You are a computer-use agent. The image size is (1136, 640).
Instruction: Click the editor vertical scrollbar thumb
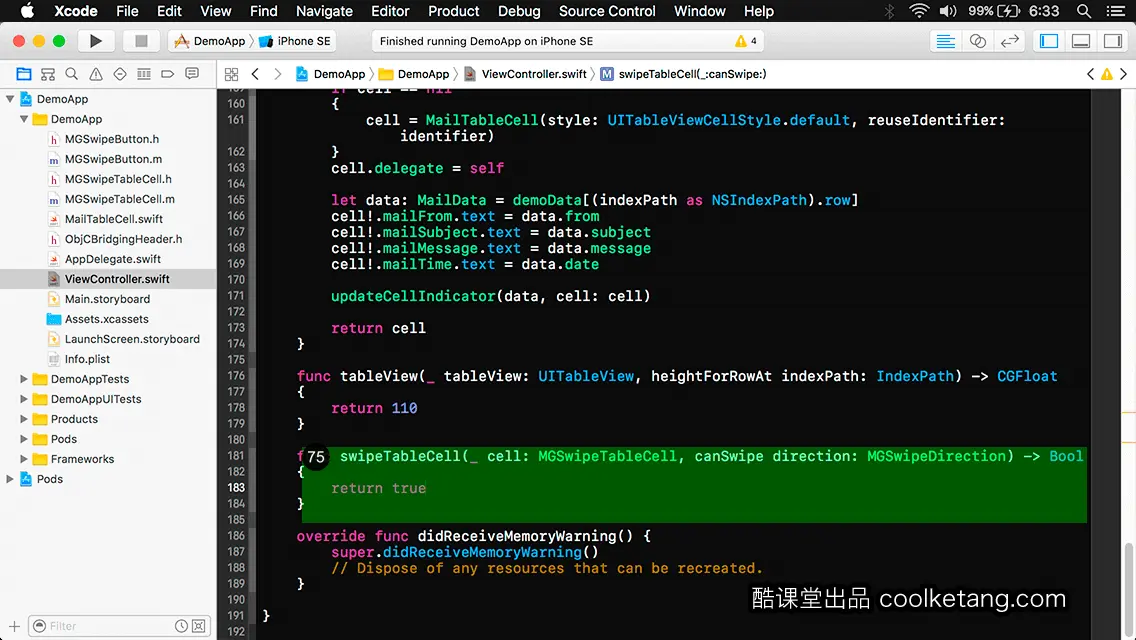(x=1129, y=591)
